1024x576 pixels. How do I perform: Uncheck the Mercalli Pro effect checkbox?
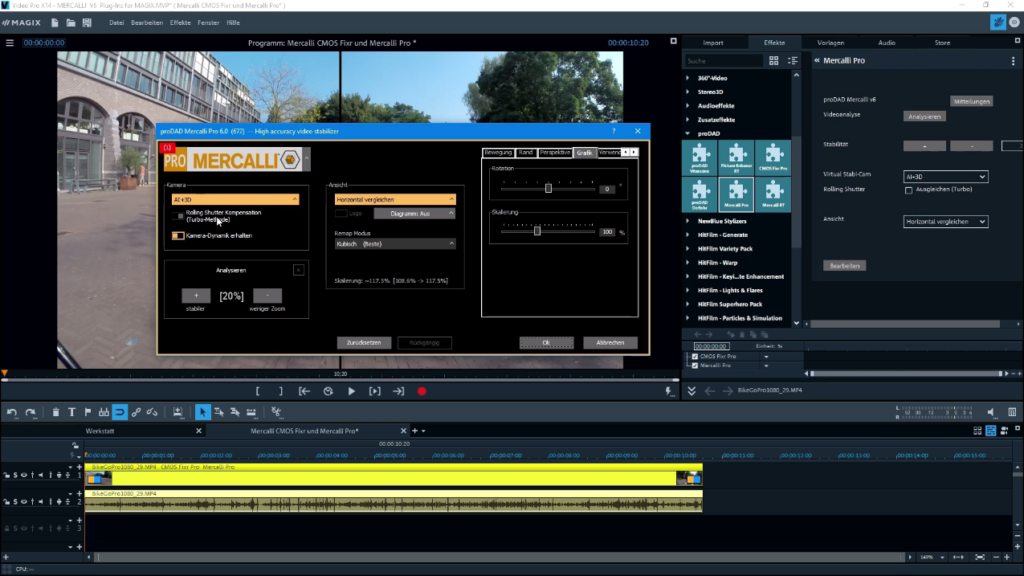[x=695, y=366]
